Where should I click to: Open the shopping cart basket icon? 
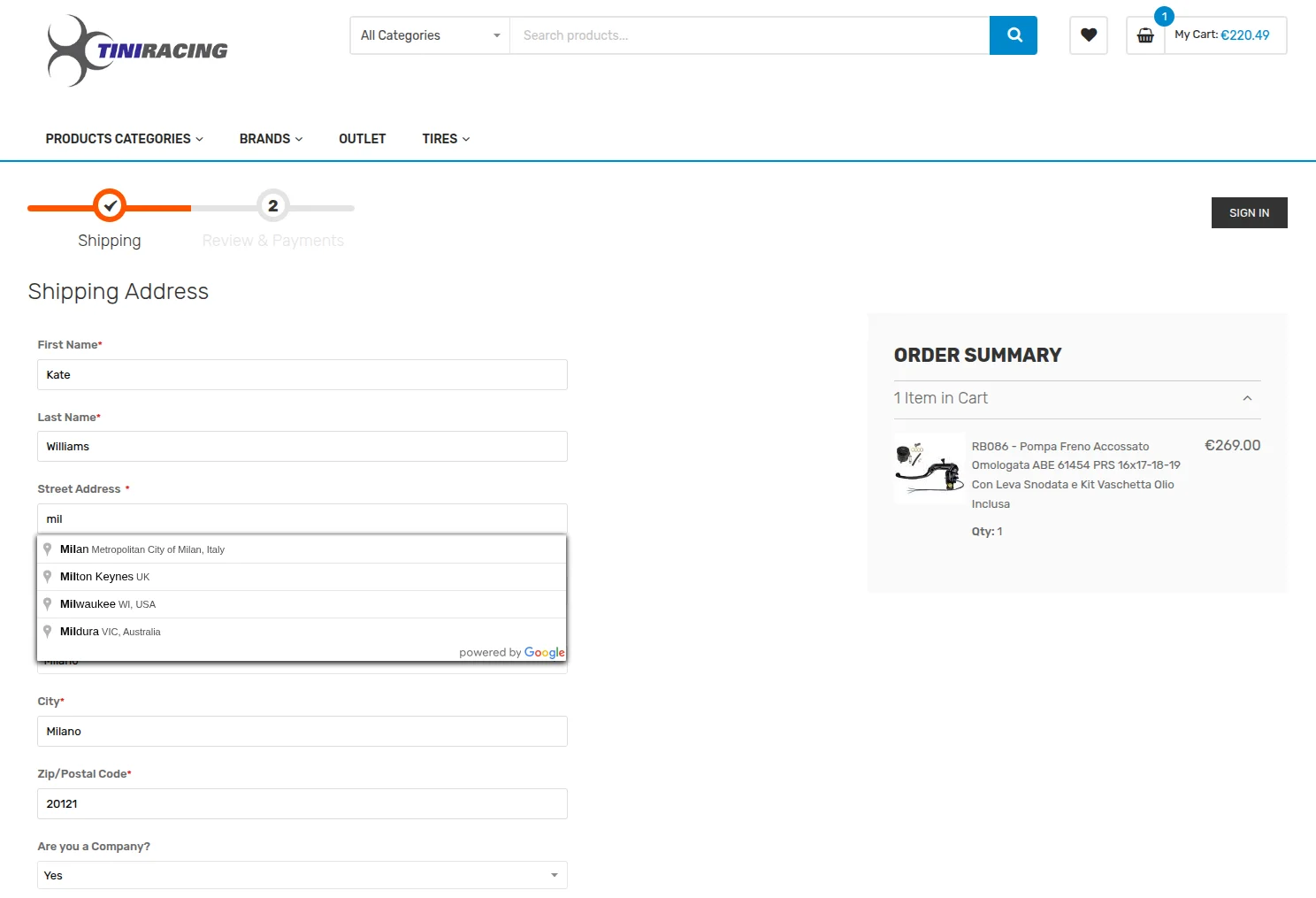1145,35
